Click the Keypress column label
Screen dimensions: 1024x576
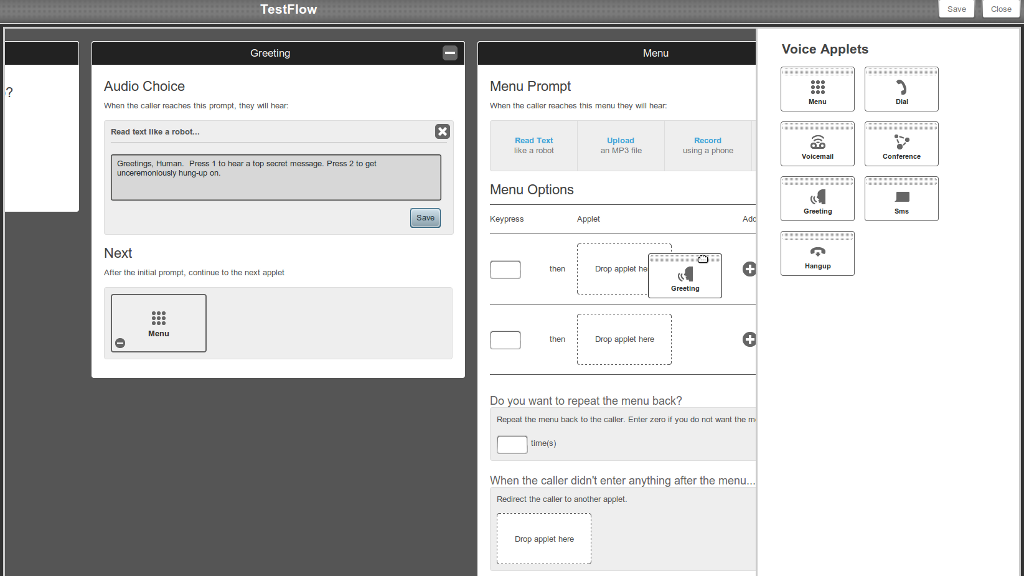507,219
